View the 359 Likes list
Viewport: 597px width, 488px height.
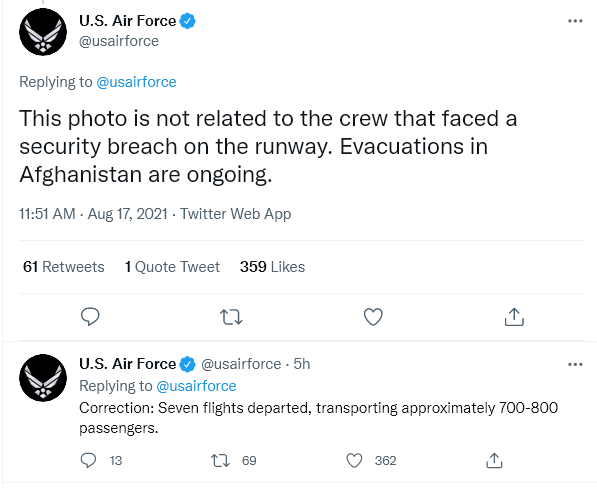272,267
